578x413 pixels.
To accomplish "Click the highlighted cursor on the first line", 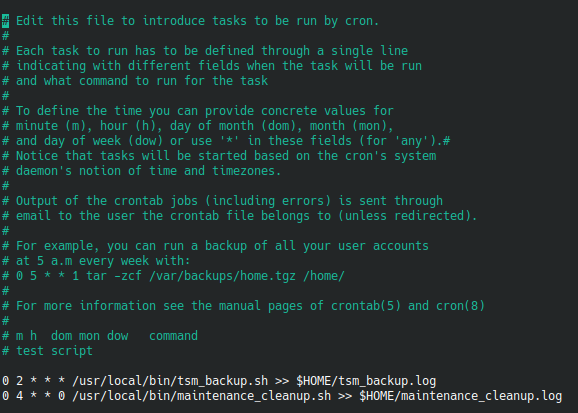I will click(x=6, y=21).
